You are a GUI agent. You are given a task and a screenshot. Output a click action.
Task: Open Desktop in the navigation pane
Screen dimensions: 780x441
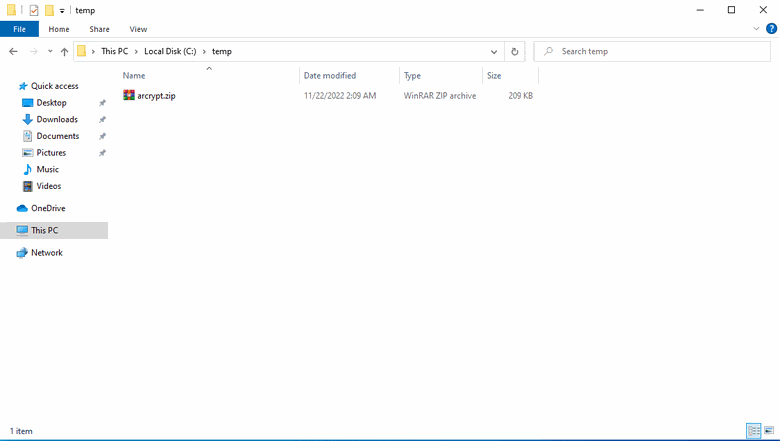coord(51,102)
